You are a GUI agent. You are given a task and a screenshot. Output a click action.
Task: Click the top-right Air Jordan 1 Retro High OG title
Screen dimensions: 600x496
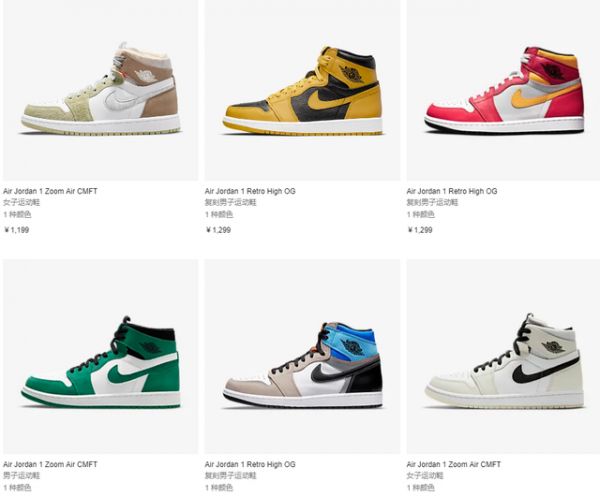click(452, 191)
